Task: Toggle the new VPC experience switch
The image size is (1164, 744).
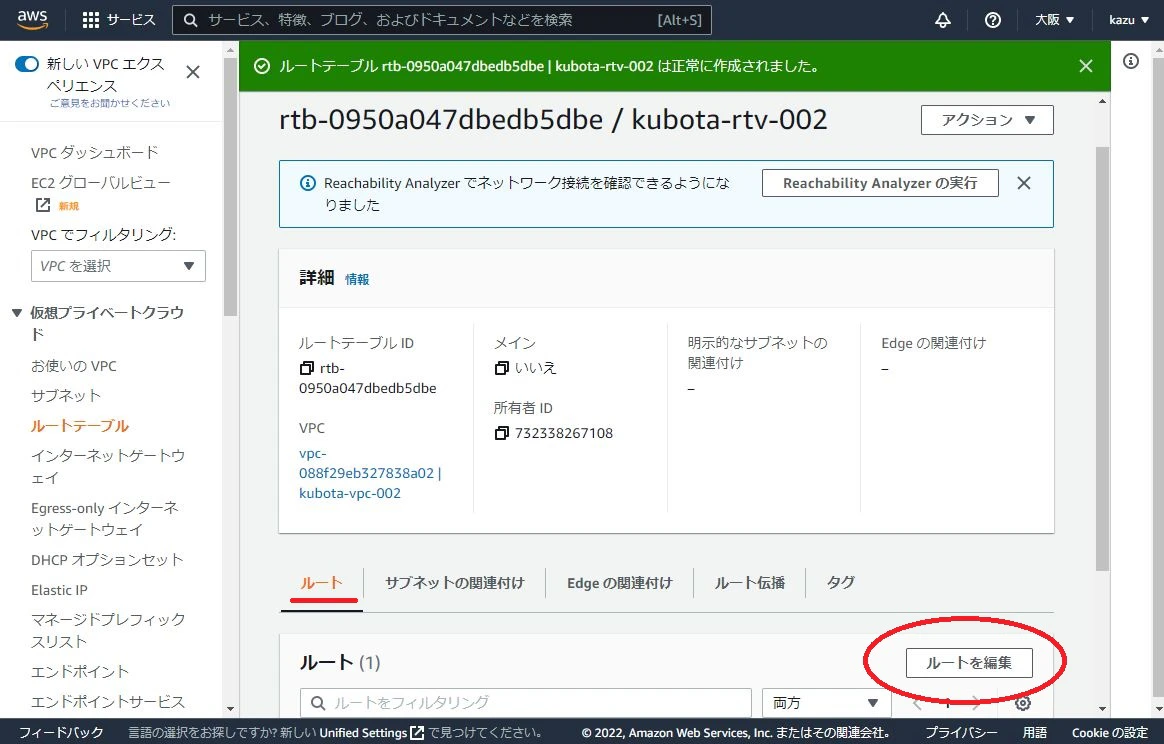Action: click(x=27, y=64)
